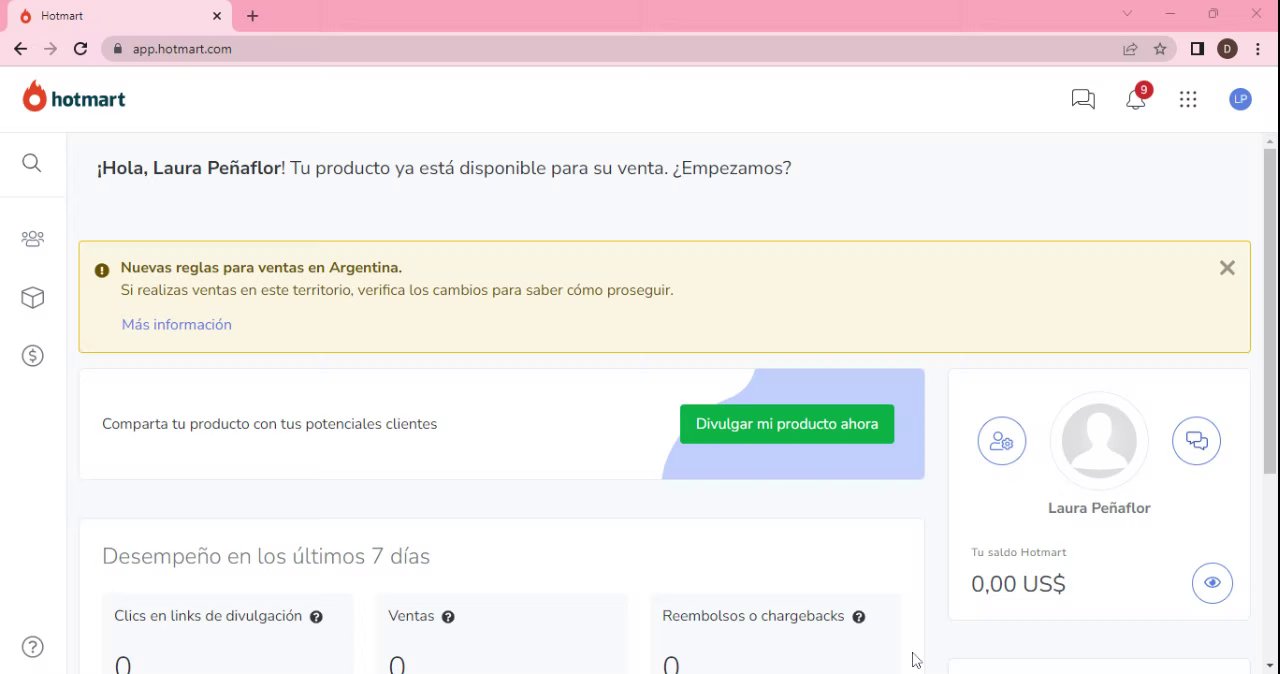Open search in the left sidebar
The image size is (1280, 674).
(x=32, y=163)
